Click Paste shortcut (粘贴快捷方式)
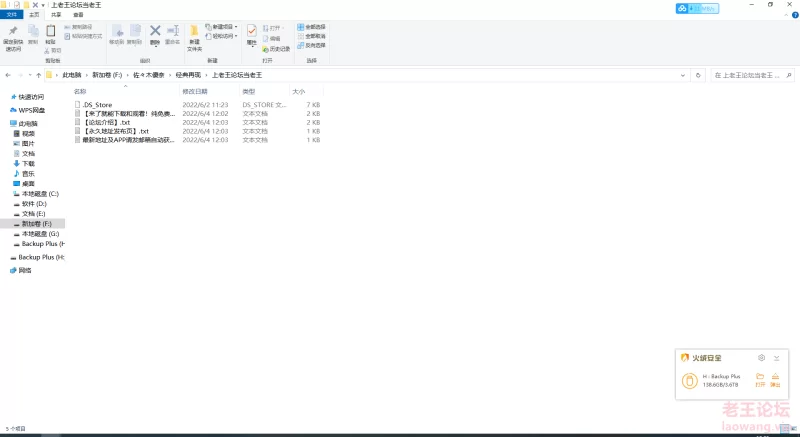The image size is (800, 437). click(x=83, y=36)
